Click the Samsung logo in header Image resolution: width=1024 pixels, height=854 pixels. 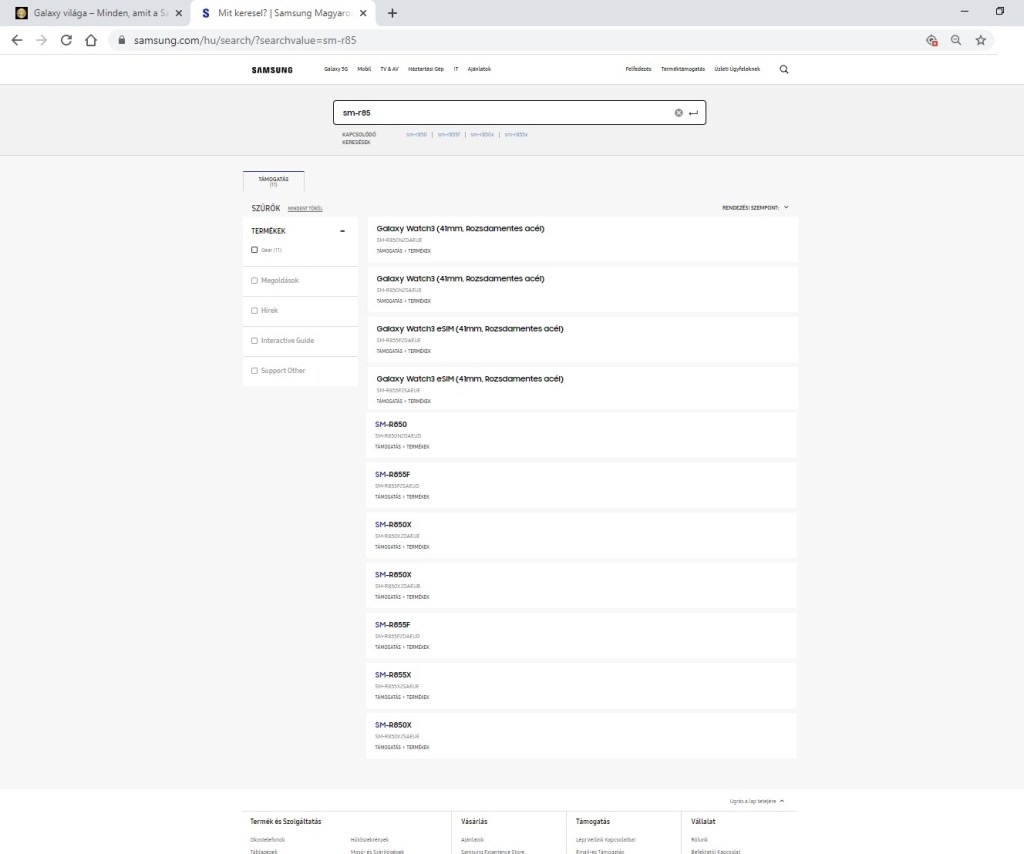(x=272, y=69)
